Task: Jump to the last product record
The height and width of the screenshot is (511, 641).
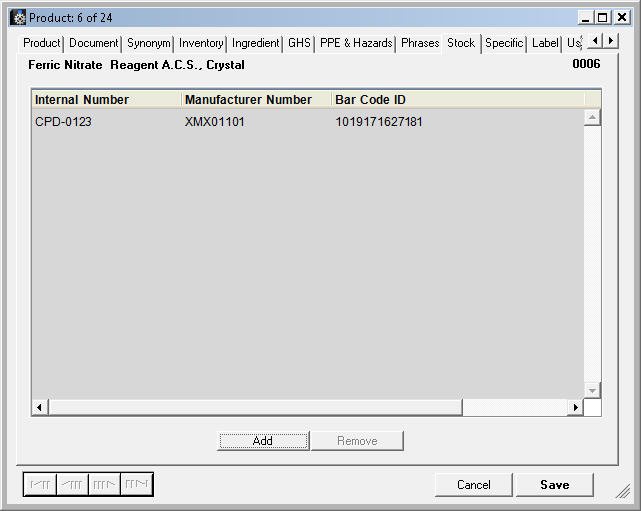Action: (136, 485)
